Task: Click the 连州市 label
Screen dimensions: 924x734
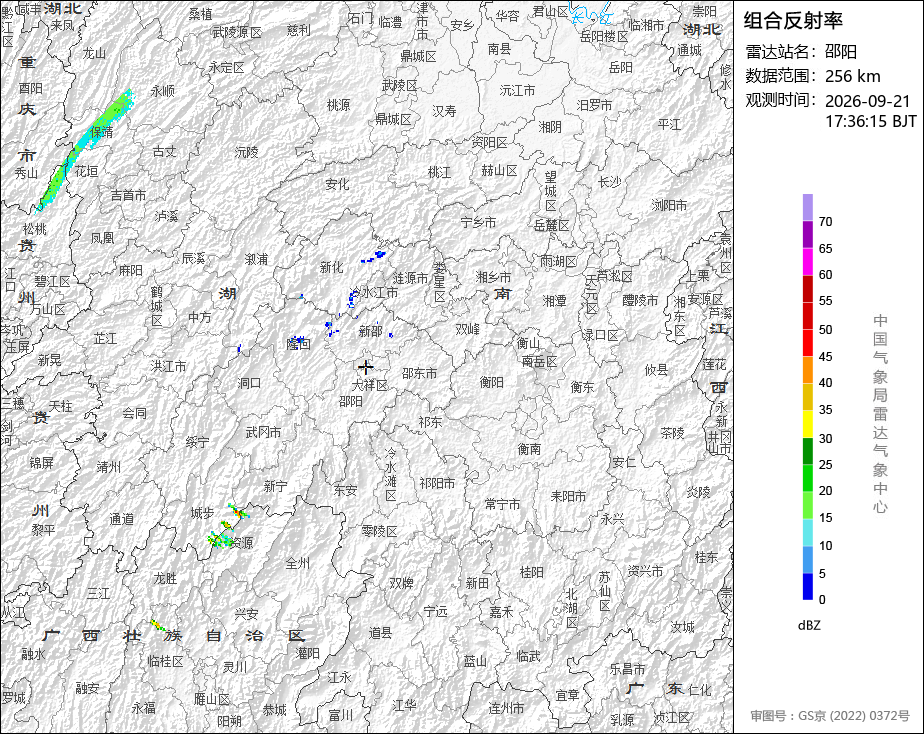Action: coord(506,708)
